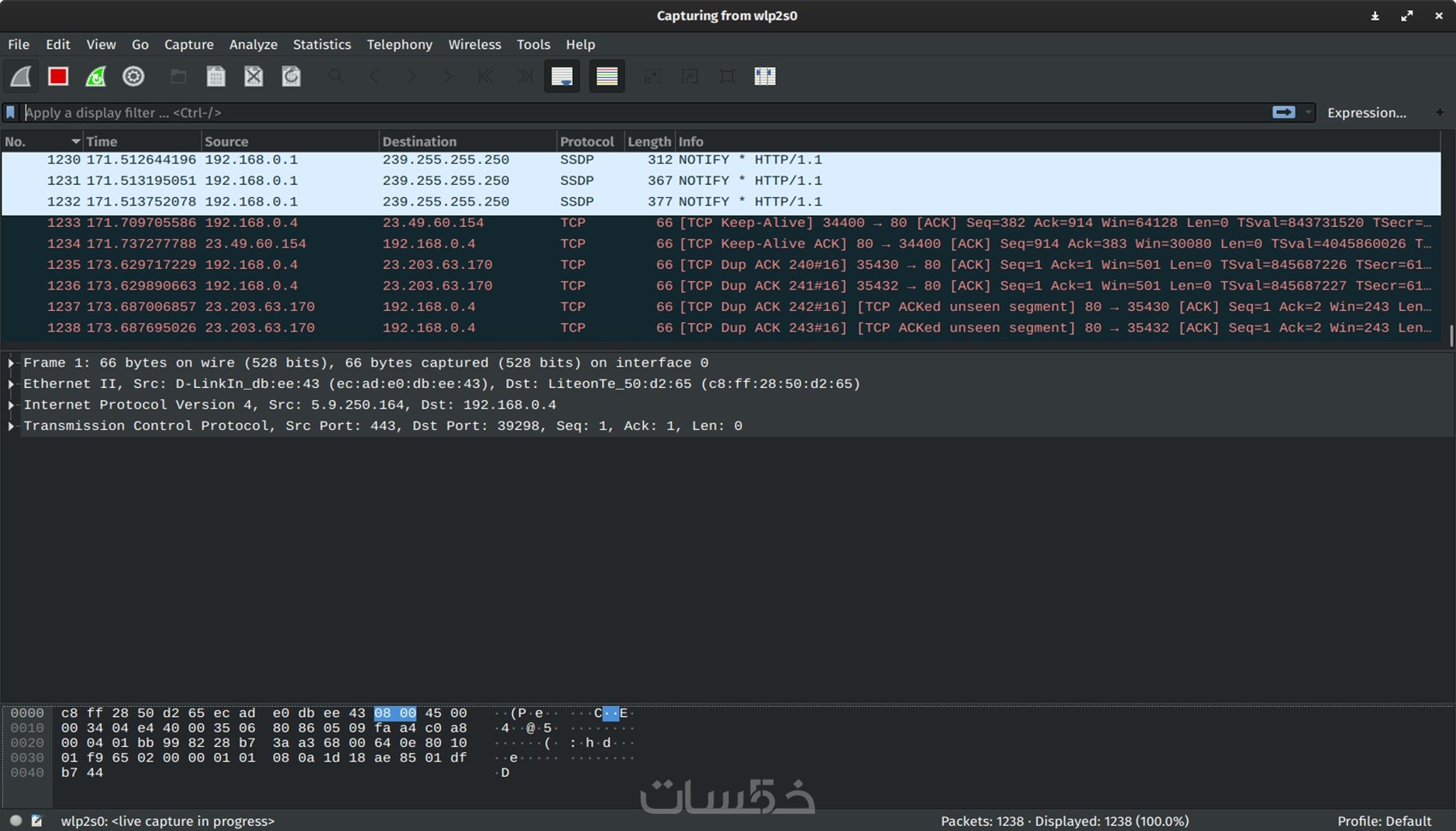Open the File menu
The height and width of the screenshot is (831, 1456).
pyautogui.click(x=19, y=45)
